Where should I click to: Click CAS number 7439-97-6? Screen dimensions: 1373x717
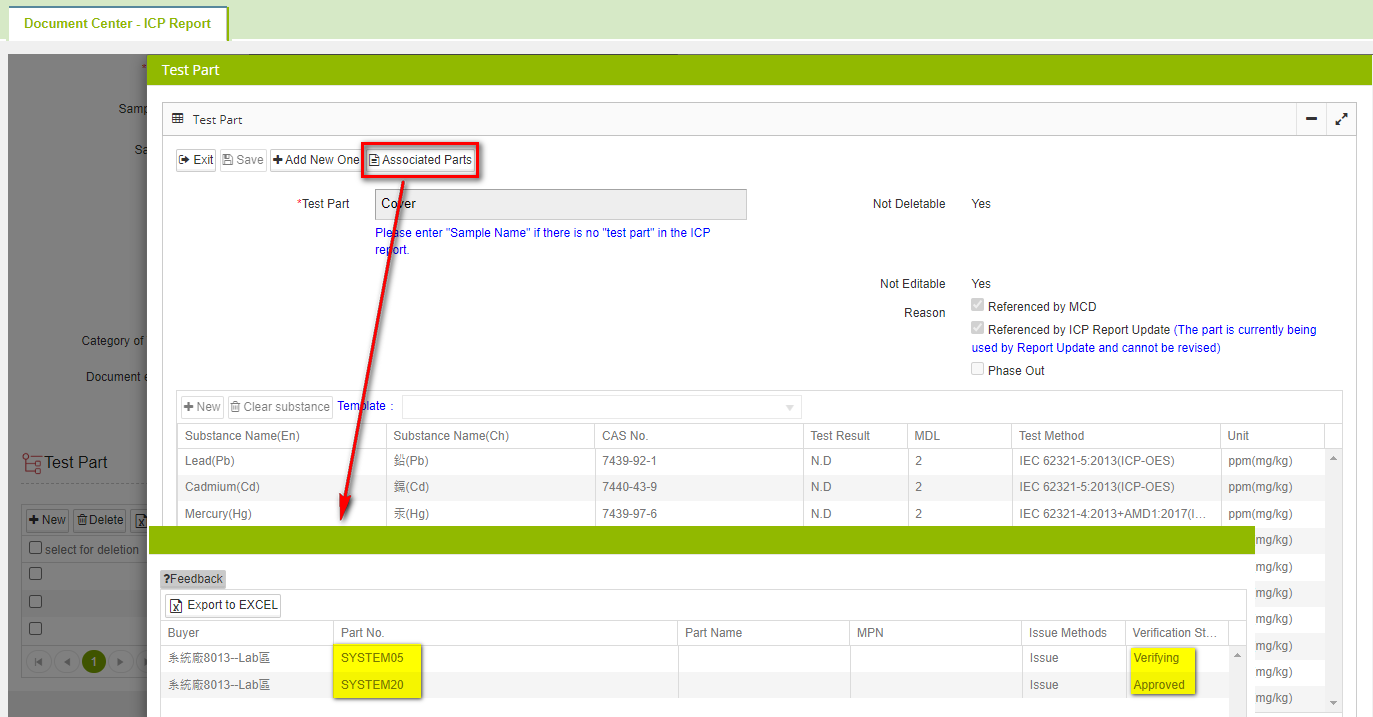click(x=630, y=514)
